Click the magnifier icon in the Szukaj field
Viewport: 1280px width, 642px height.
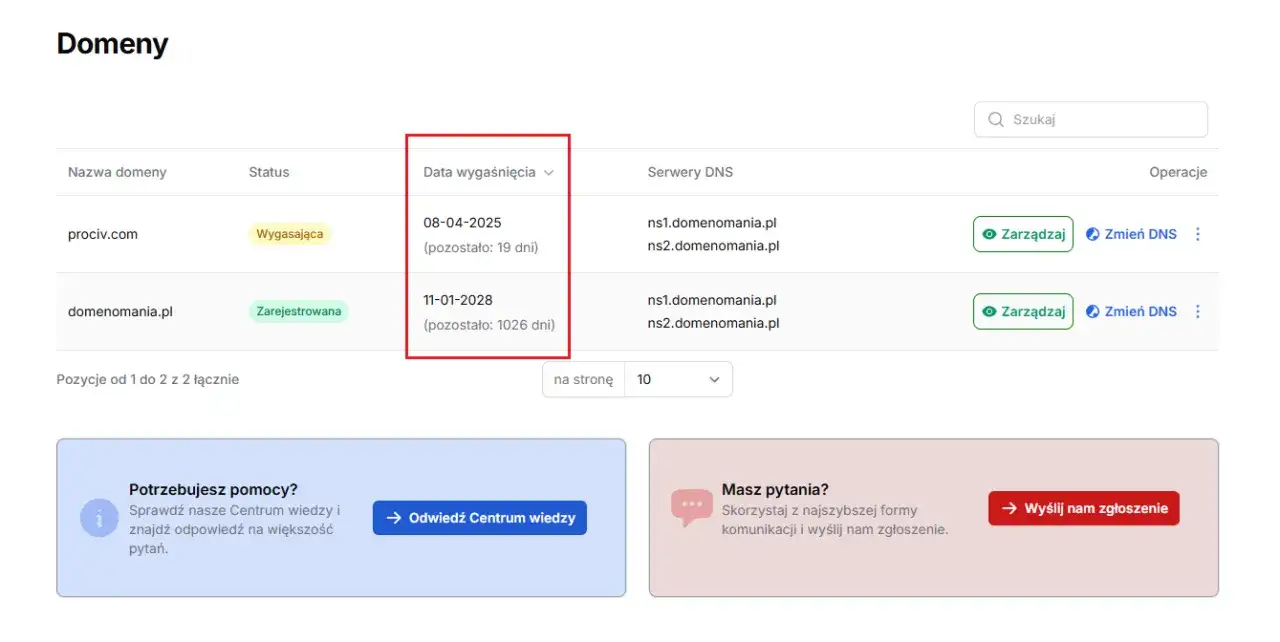tap(995, 119)
